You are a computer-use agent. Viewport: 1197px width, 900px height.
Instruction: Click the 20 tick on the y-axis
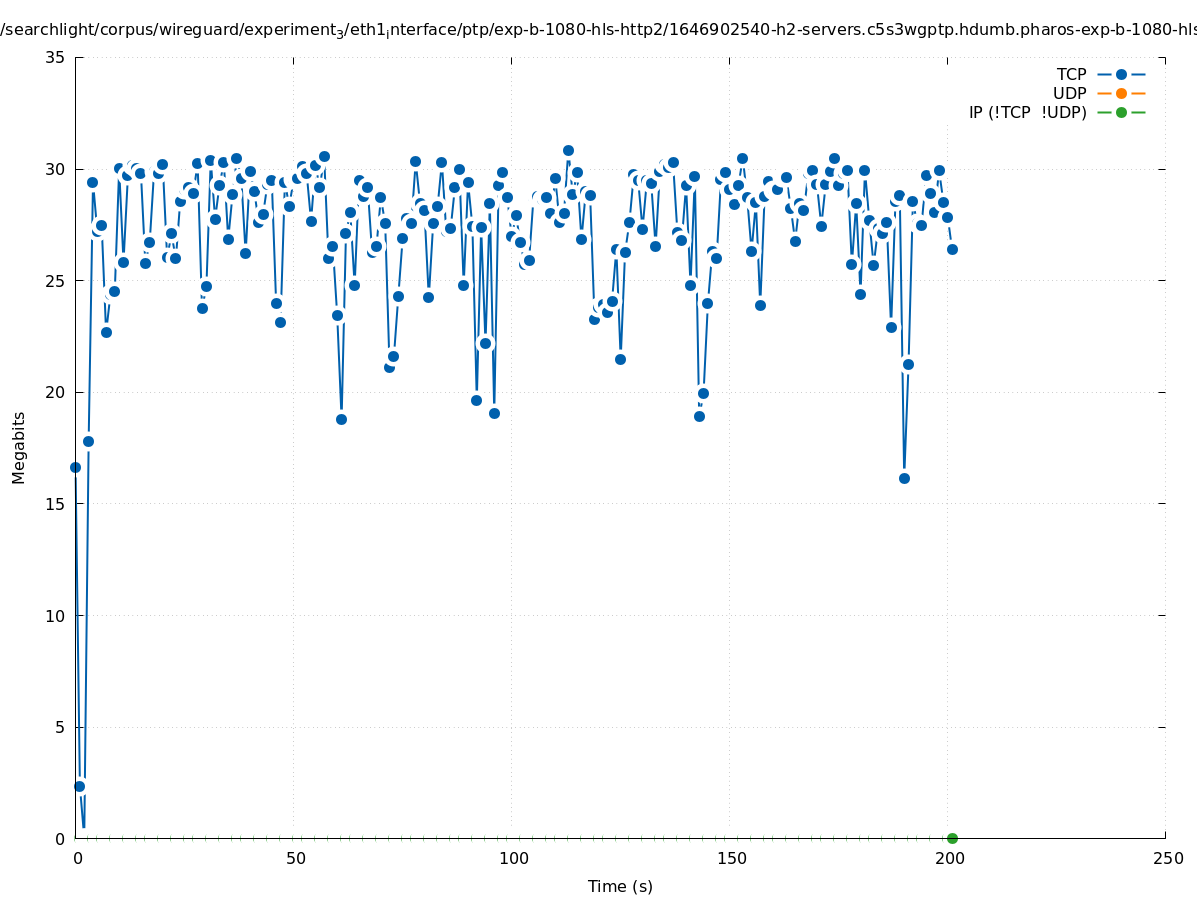(x=56, y=392)
